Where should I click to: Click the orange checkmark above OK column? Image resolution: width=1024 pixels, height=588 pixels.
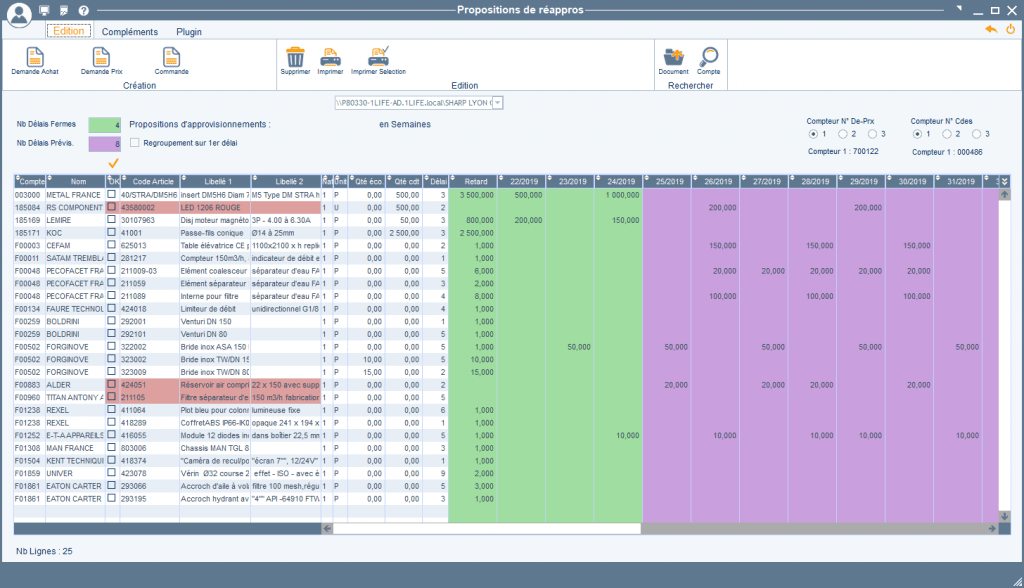tap(114, 162)
